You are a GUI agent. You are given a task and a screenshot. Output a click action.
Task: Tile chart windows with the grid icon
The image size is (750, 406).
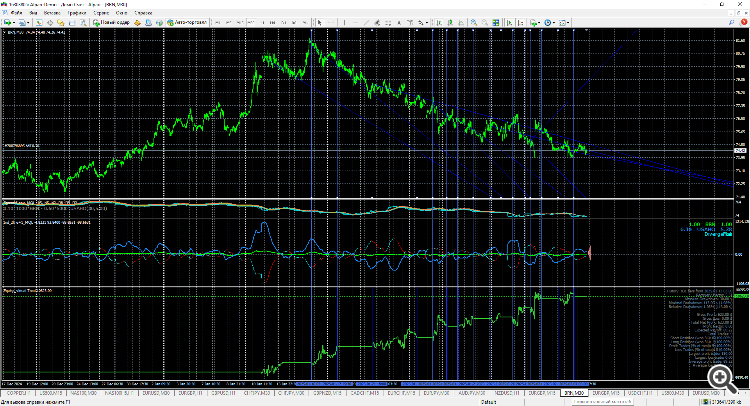[x=496, y=22]
